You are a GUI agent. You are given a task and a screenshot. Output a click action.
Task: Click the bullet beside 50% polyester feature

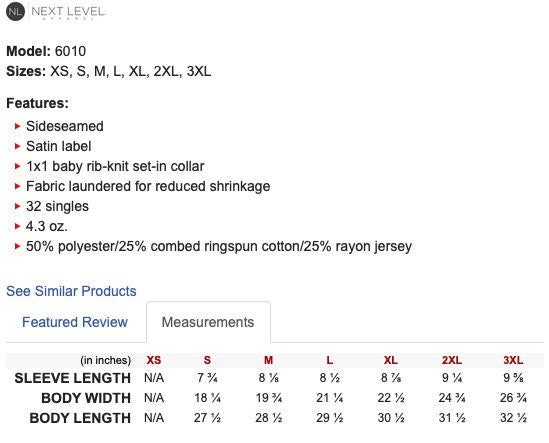click(18, 247)
